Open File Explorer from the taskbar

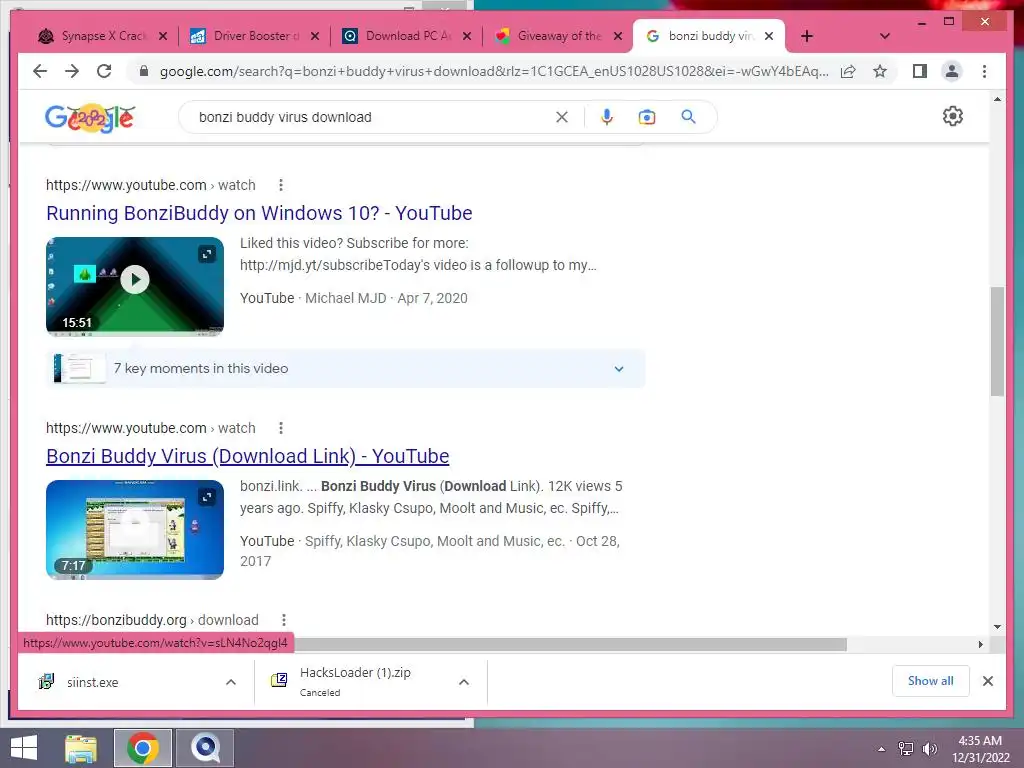[x=81, y=748]
